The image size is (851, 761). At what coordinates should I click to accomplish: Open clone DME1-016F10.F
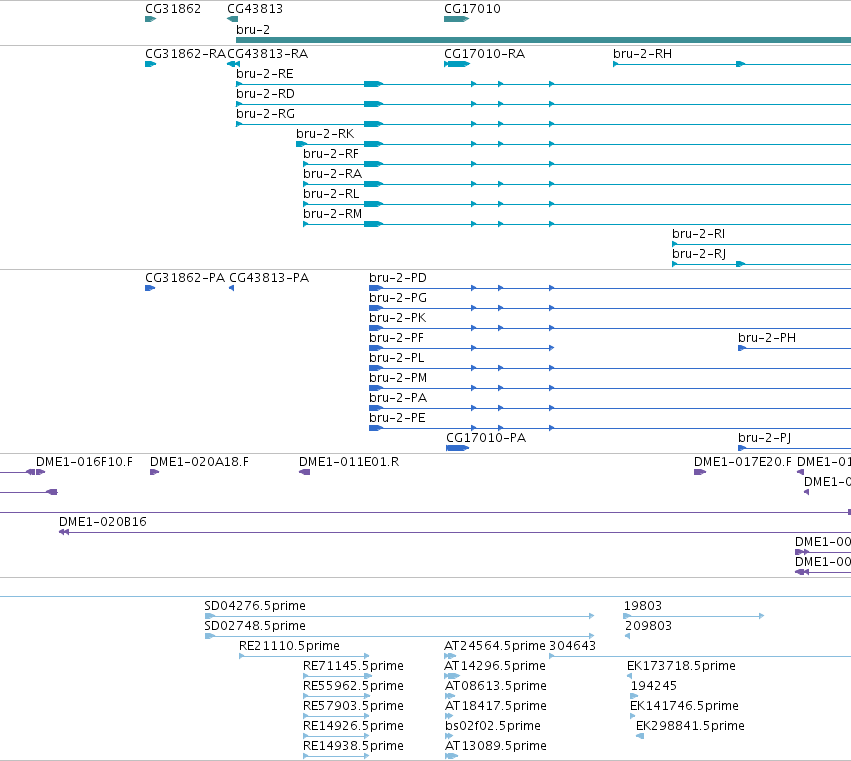[84, 462]
